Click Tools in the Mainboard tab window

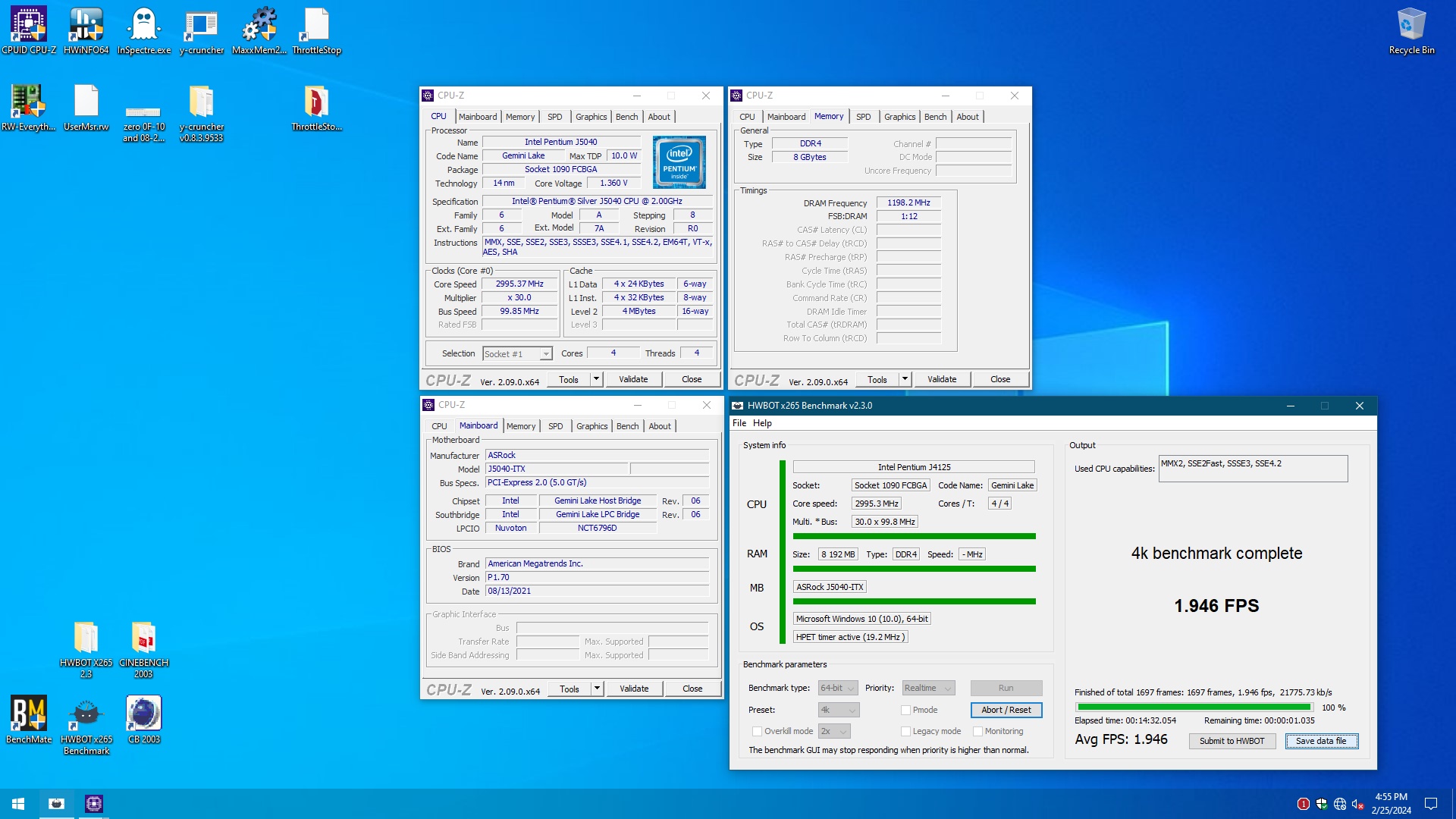[x=570, y=689]
